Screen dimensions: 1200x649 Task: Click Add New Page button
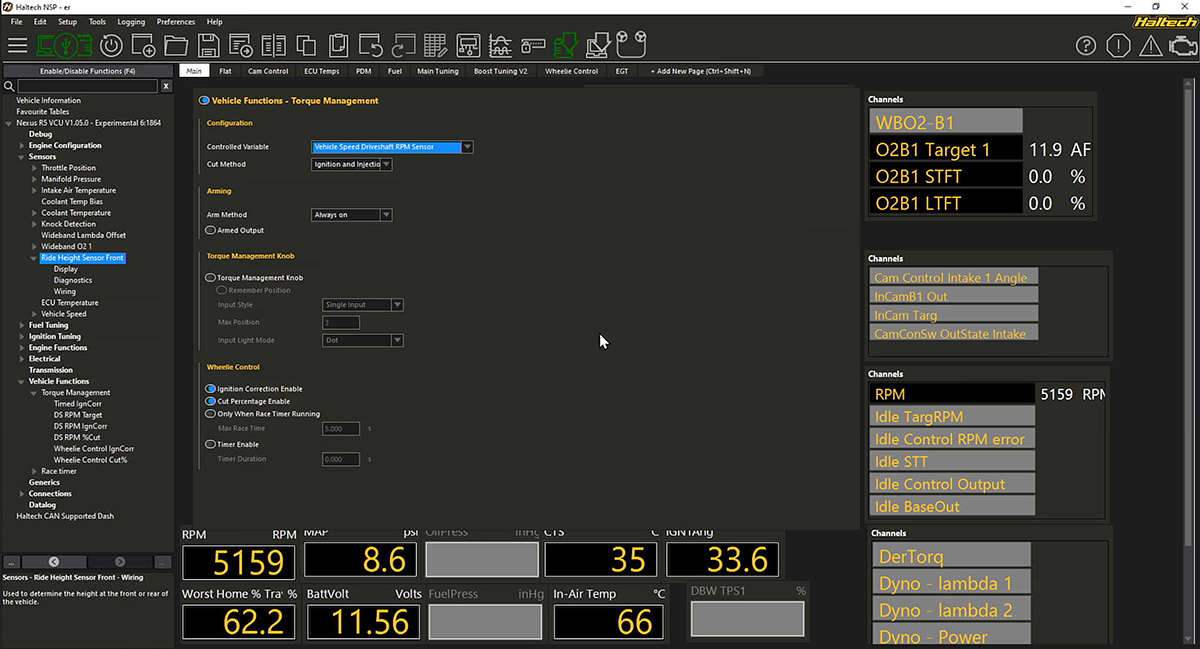pyautogui.click(x=700, y=71)
